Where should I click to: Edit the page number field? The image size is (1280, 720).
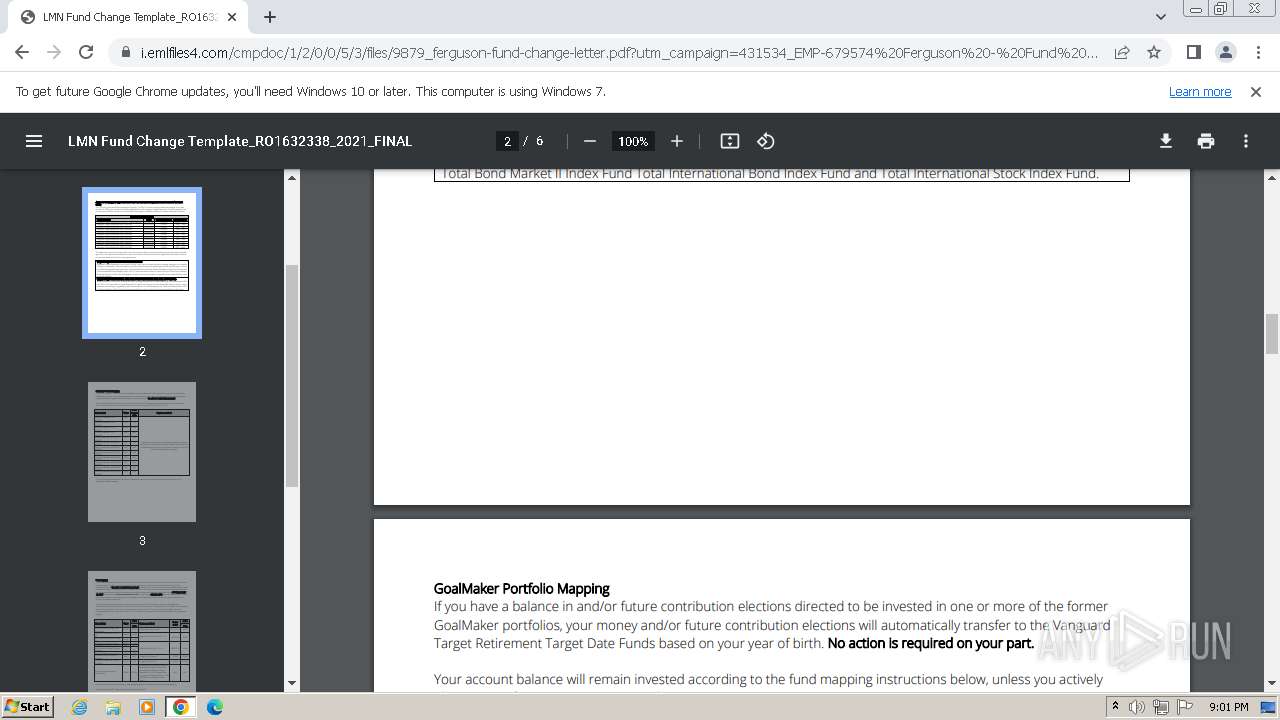[x=507, y=141]
